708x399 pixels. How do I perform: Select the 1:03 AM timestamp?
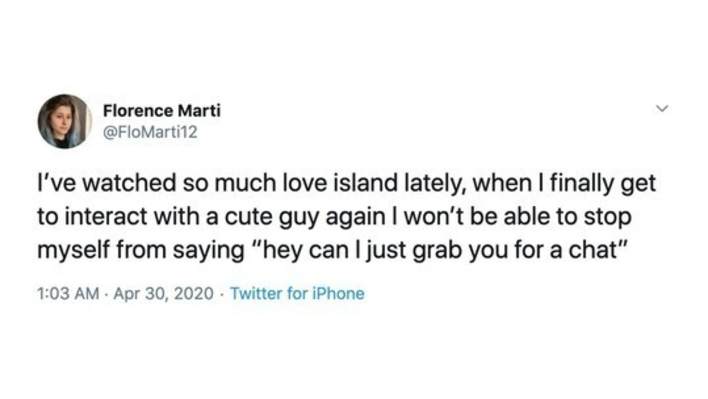click(68, 293)
